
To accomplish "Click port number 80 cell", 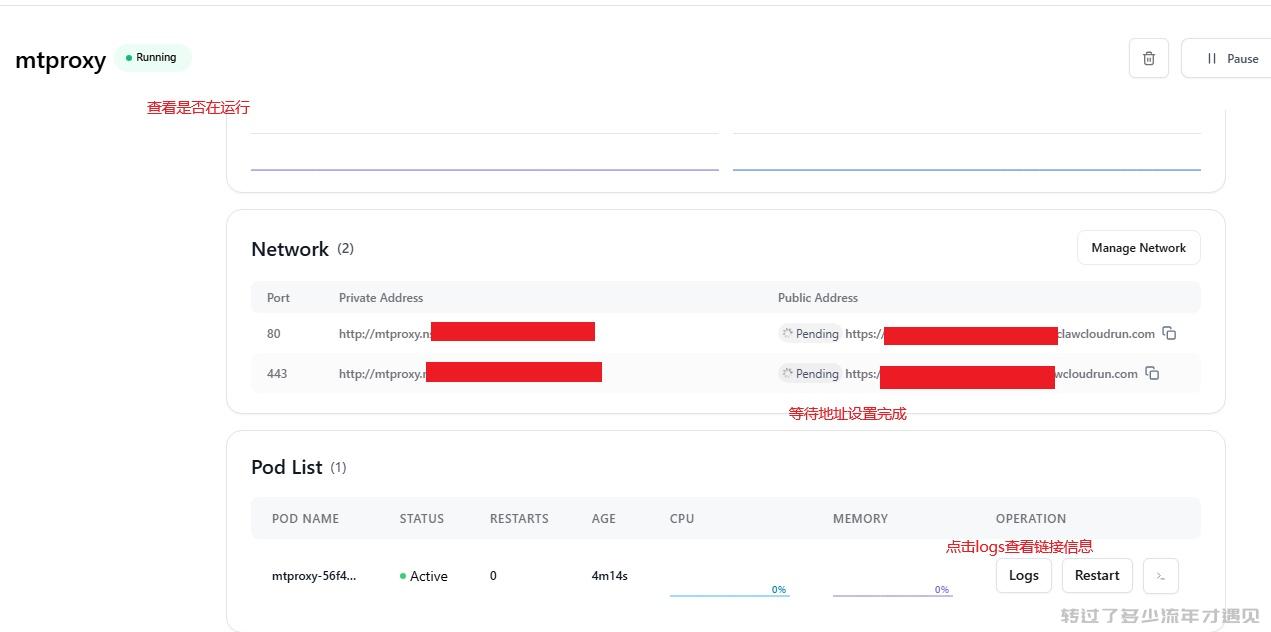I will click(274, 334).
